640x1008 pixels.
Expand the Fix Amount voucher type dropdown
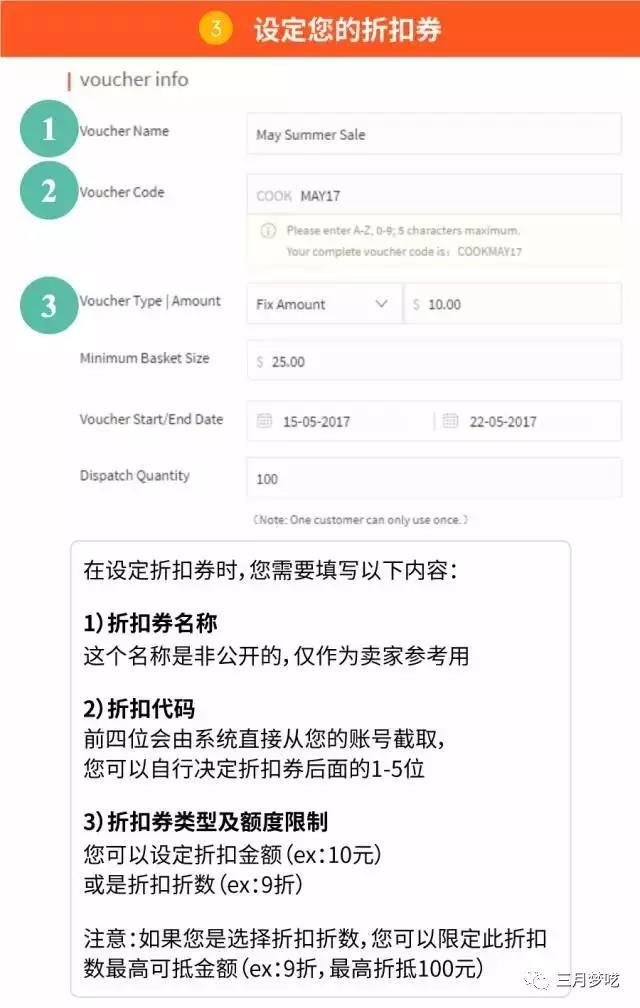point(324,303)
